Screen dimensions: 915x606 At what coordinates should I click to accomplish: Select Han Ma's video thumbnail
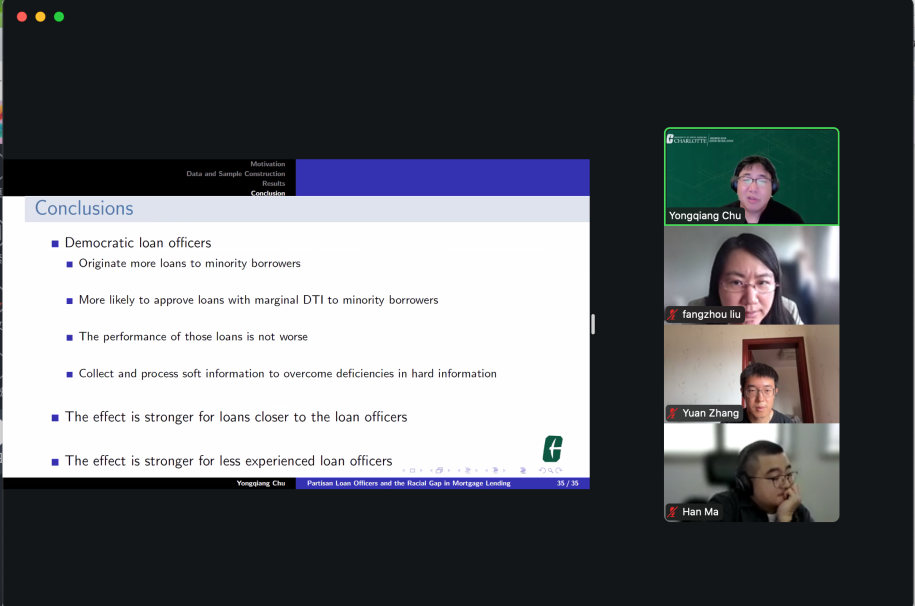coord(751,471)
